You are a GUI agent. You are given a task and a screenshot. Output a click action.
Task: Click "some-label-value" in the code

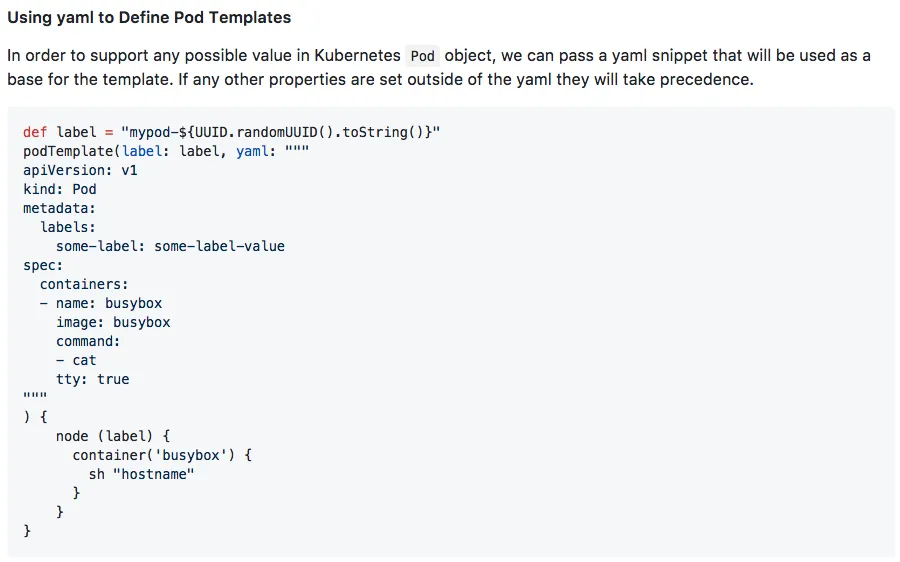click(x=219, y=246)
